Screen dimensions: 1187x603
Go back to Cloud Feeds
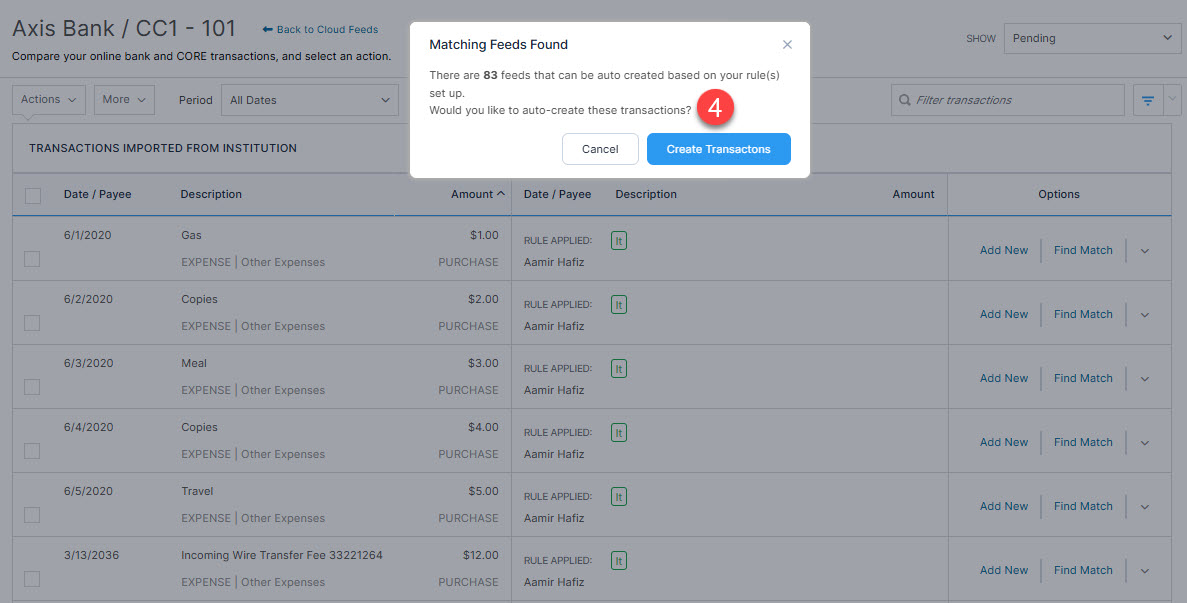(320, 30)
